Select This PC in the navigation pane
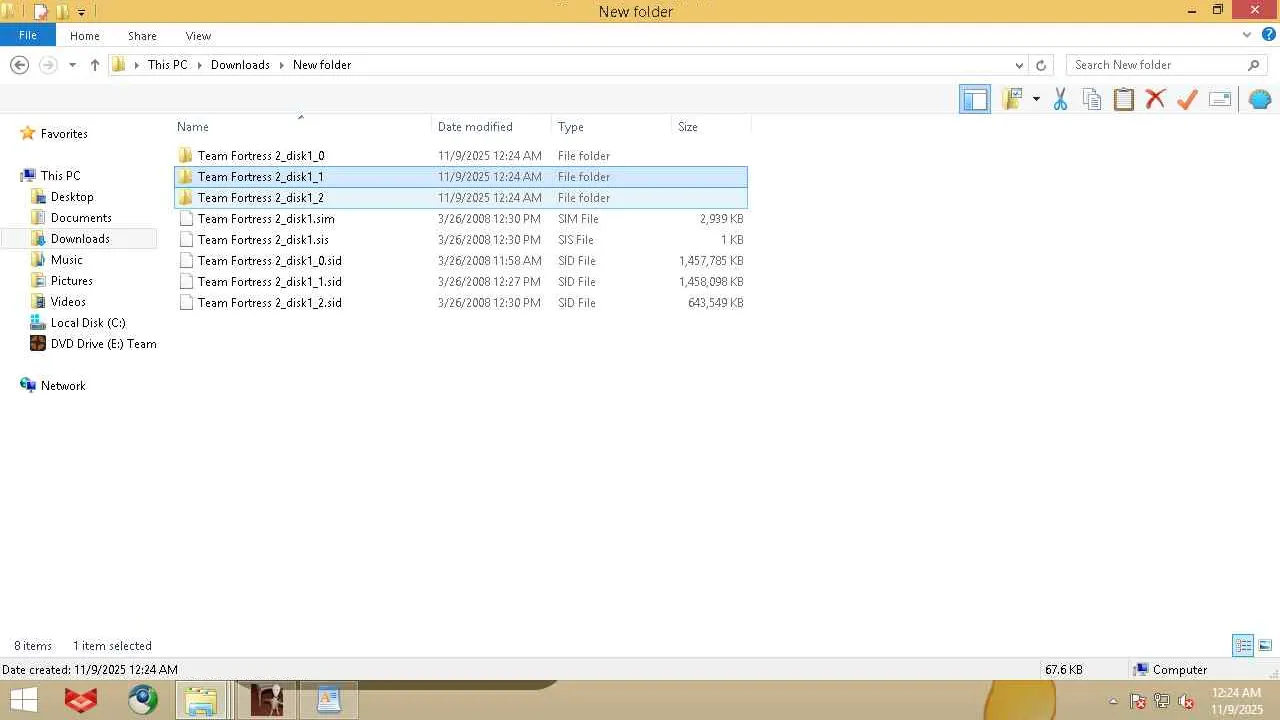 click(x=60, y=176)
